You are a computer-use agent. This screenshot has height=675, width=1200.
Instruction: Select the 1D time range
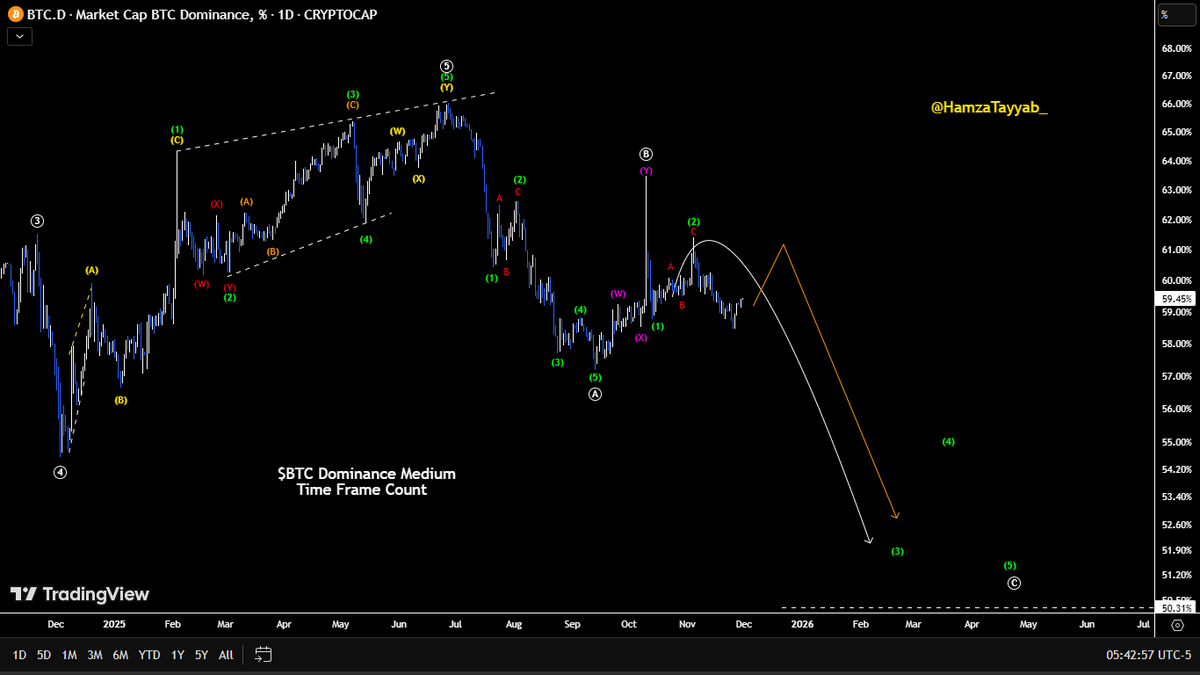click(x=19, y=655)
